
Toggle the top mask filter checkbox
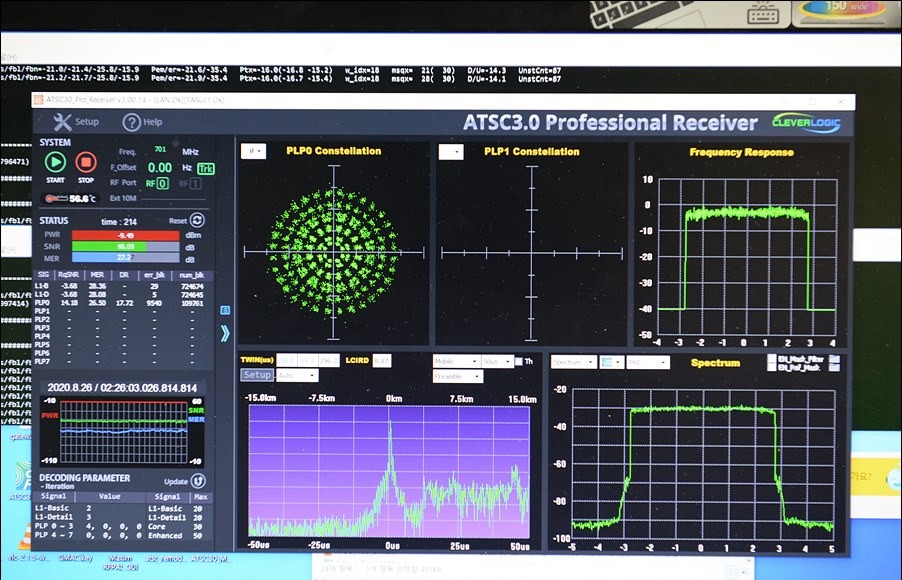(772, 358)
